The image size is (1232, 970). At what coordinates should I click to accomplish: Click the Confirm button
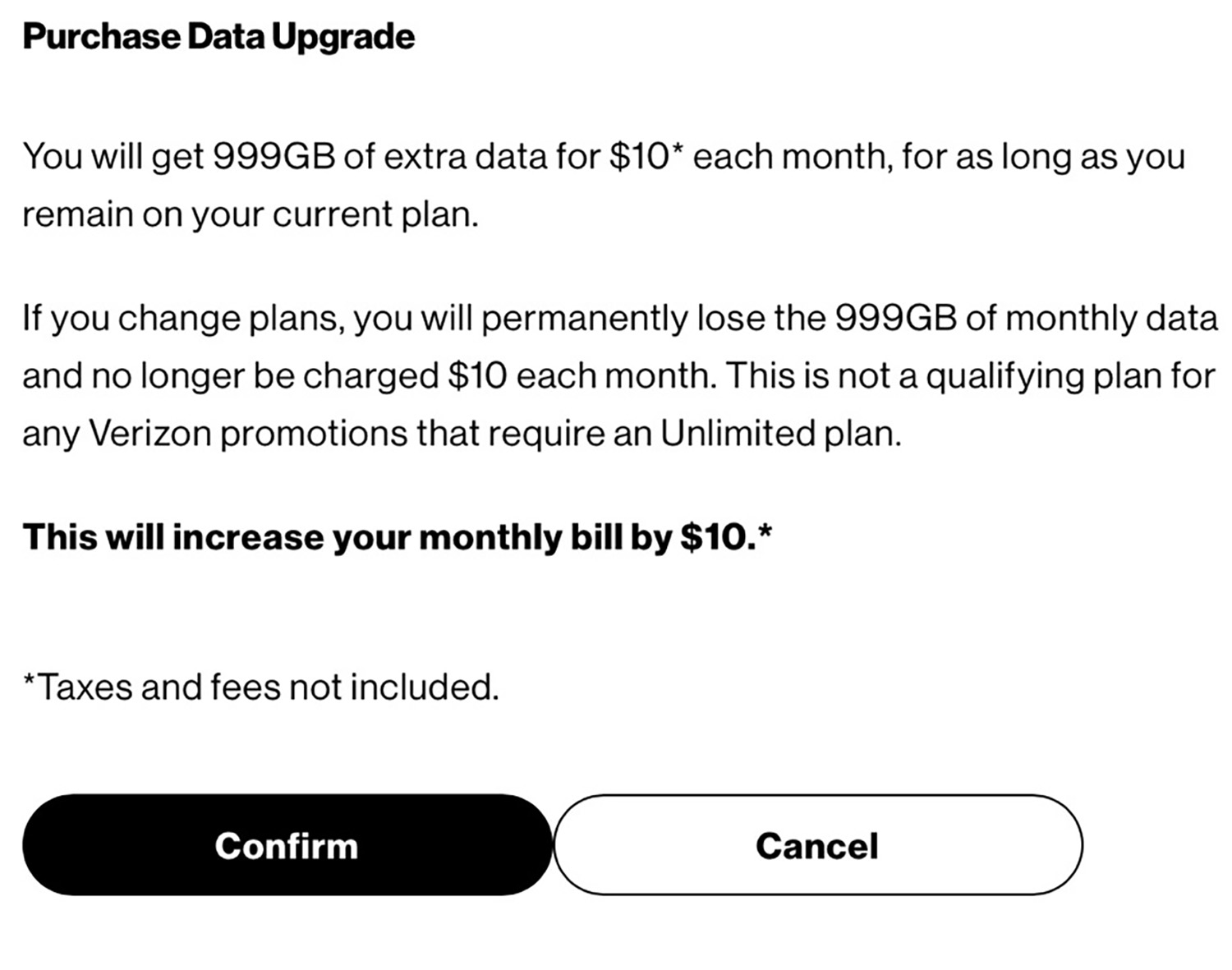pos(287,845)
